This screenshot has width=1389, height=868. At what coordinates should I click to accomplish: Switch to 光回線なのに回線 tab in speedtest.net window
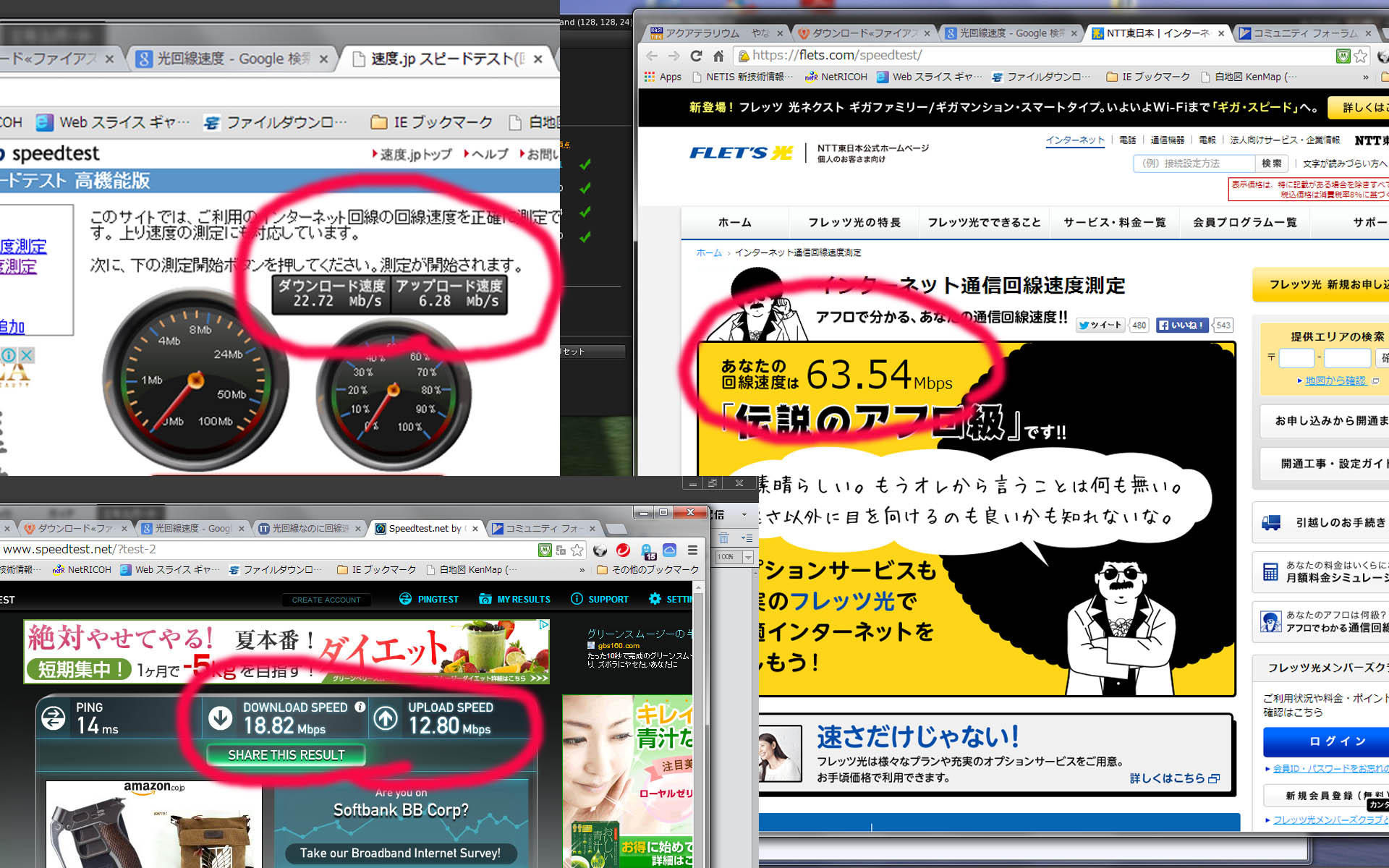click(x=309, y=529)
